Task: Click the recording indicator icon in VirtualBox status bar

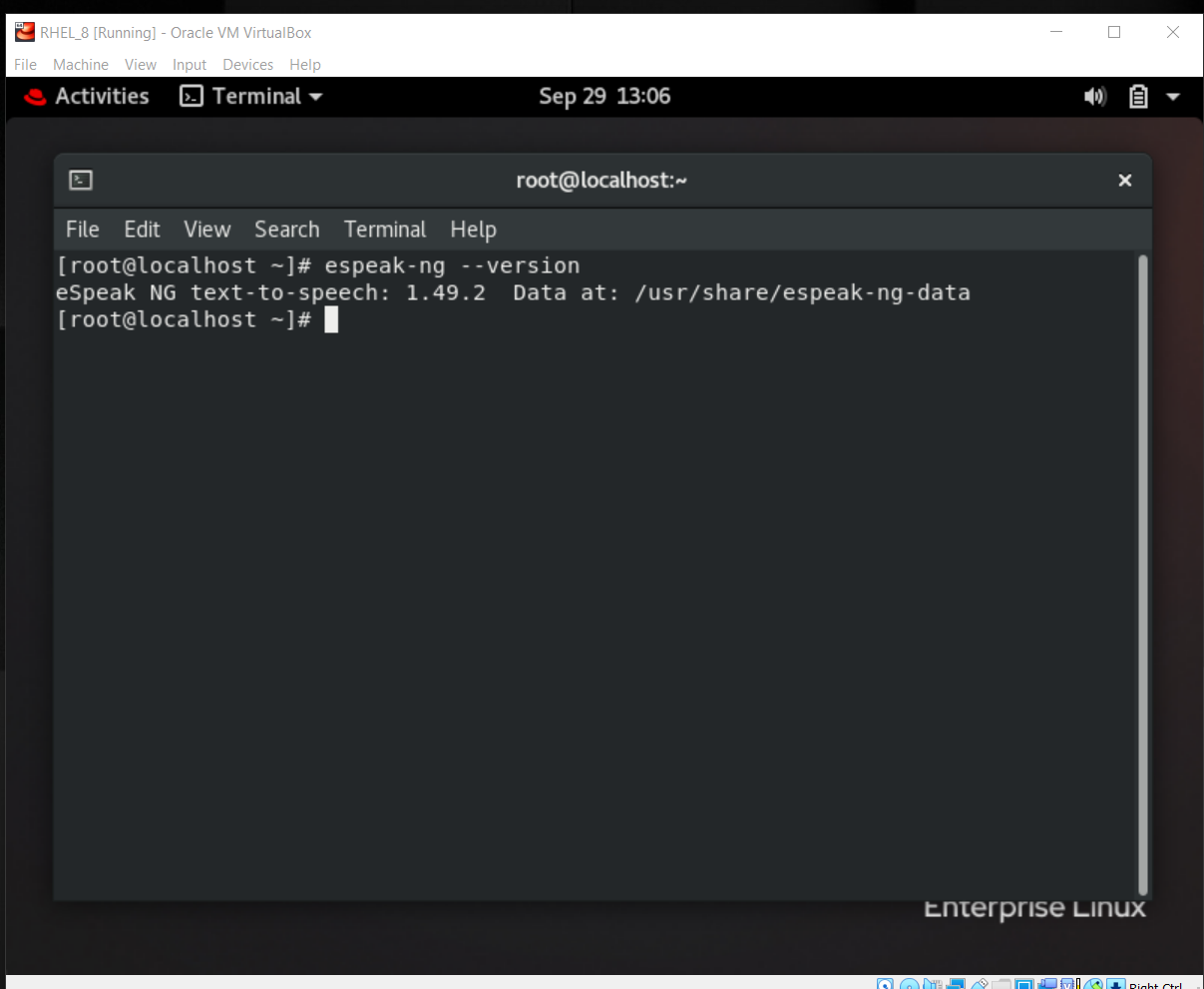Action: 1048,983
